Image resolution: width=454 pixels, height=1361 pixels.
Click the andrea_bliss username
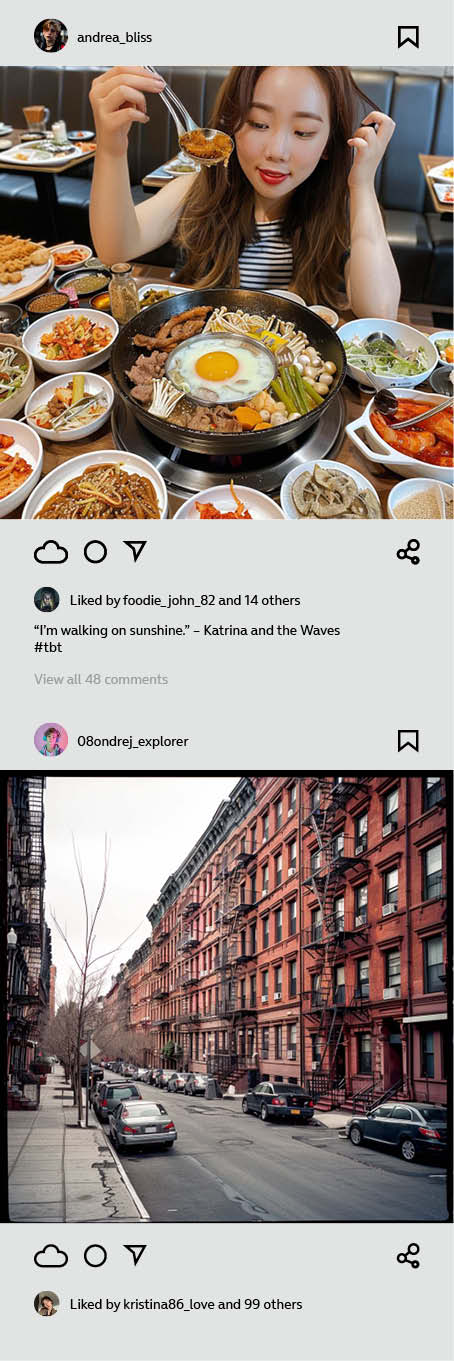[115, 37]
